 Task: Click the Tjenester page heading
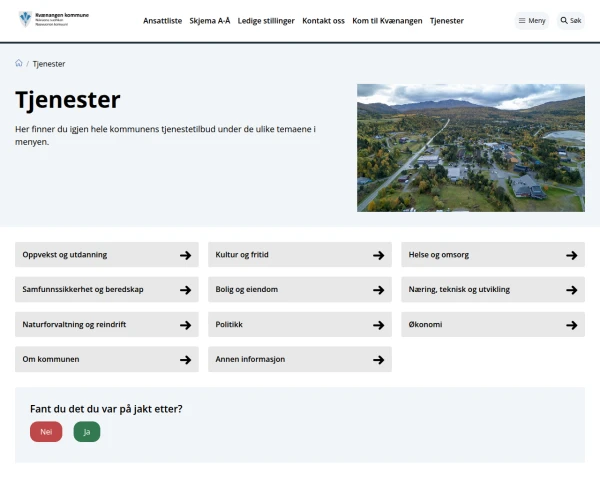(68, 100)
